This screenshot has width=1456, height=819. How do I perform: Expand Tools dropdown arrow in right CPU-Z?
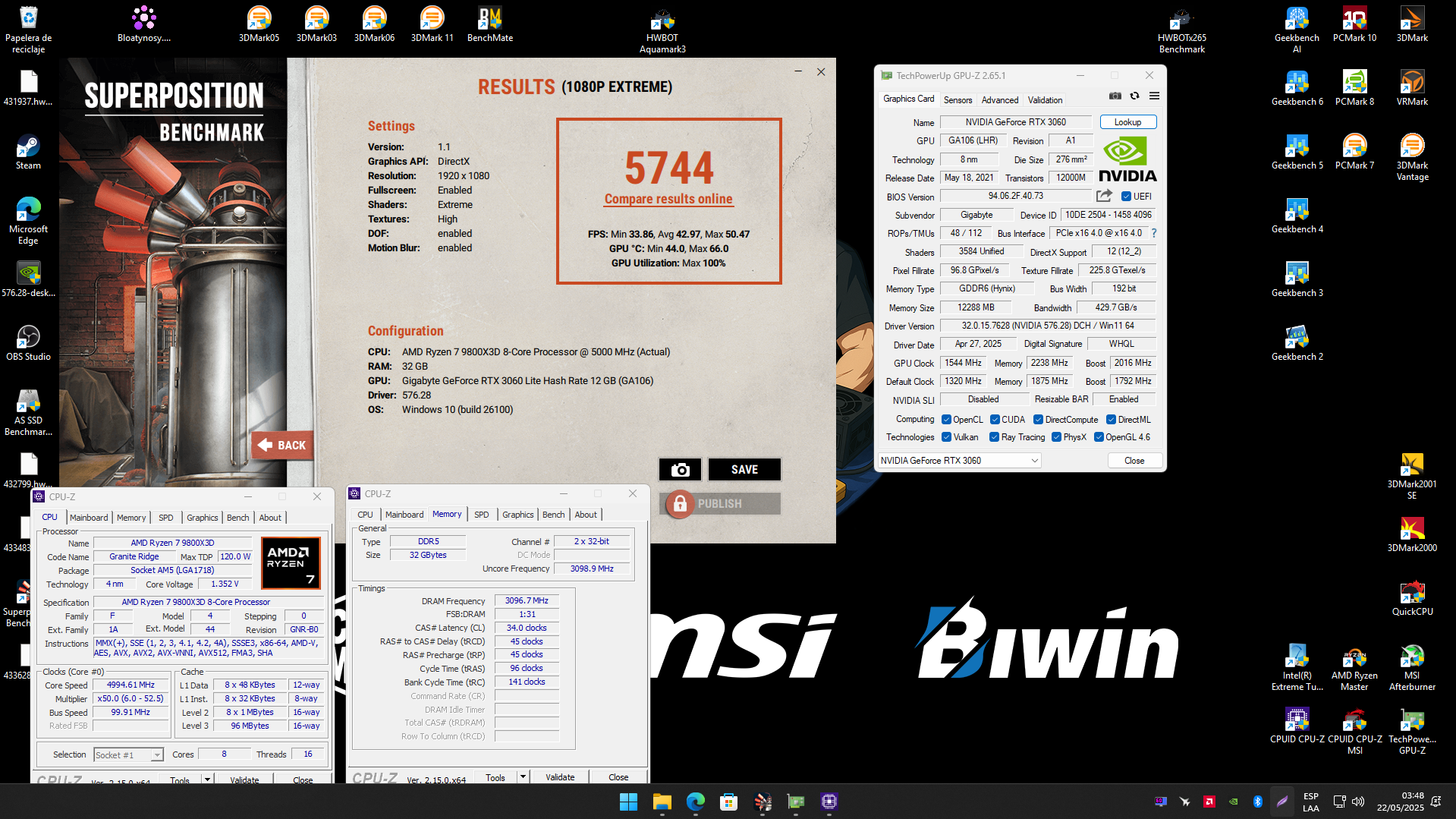(522, 777)
